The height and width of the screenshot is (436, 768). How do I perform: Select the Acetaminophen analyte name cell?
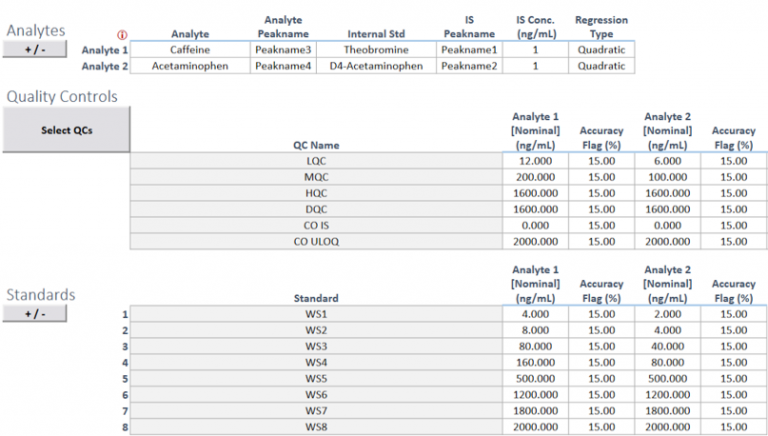pyautogui.click(x=190, y=66)
